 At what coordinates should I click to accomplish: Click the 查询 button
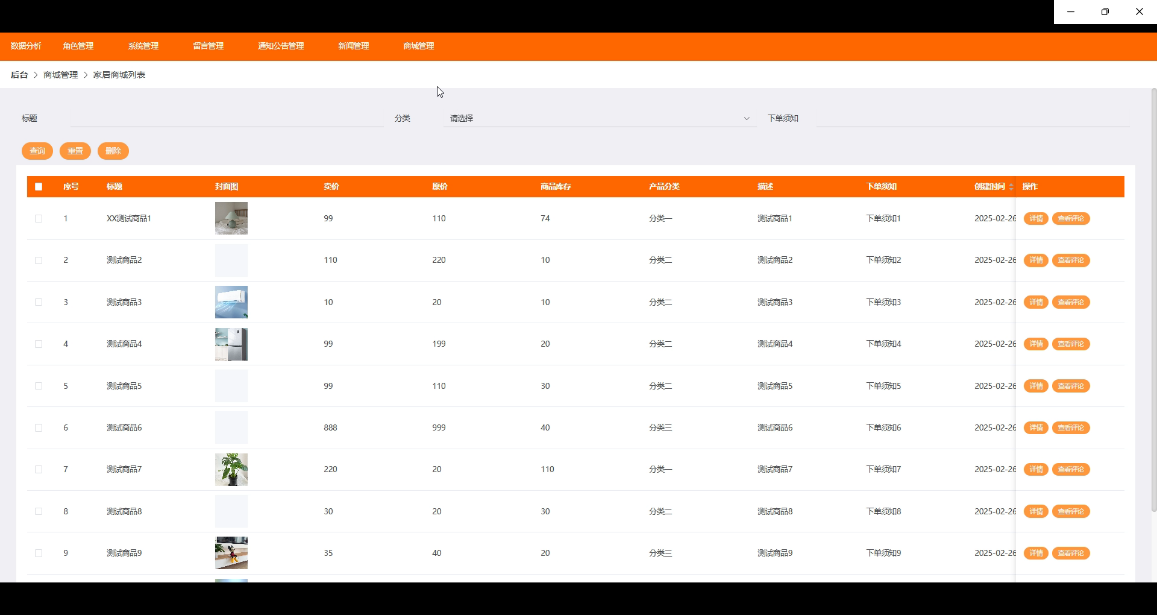(38, 151)
